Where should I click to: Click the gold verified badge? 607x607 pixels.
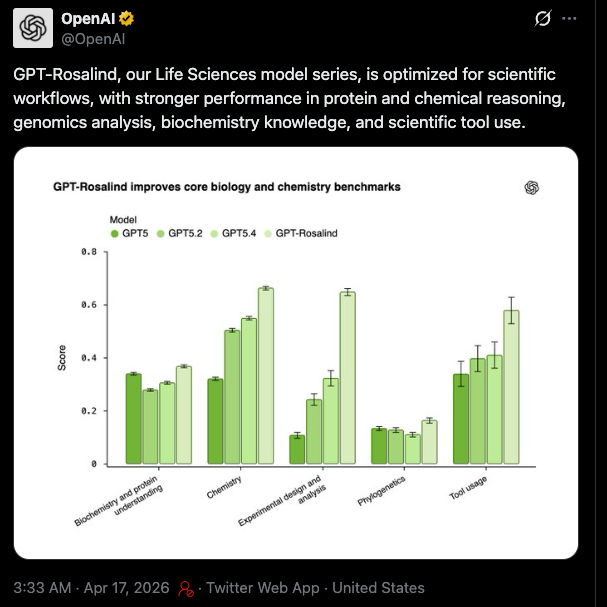pos(126,19)
